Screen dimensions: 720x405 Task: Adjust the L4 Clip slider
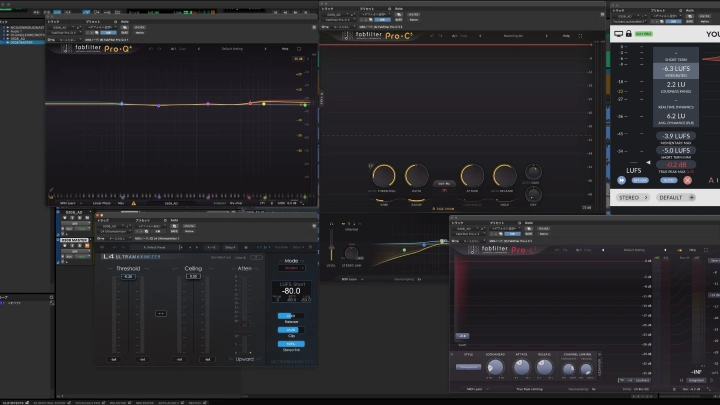[291, 330]
